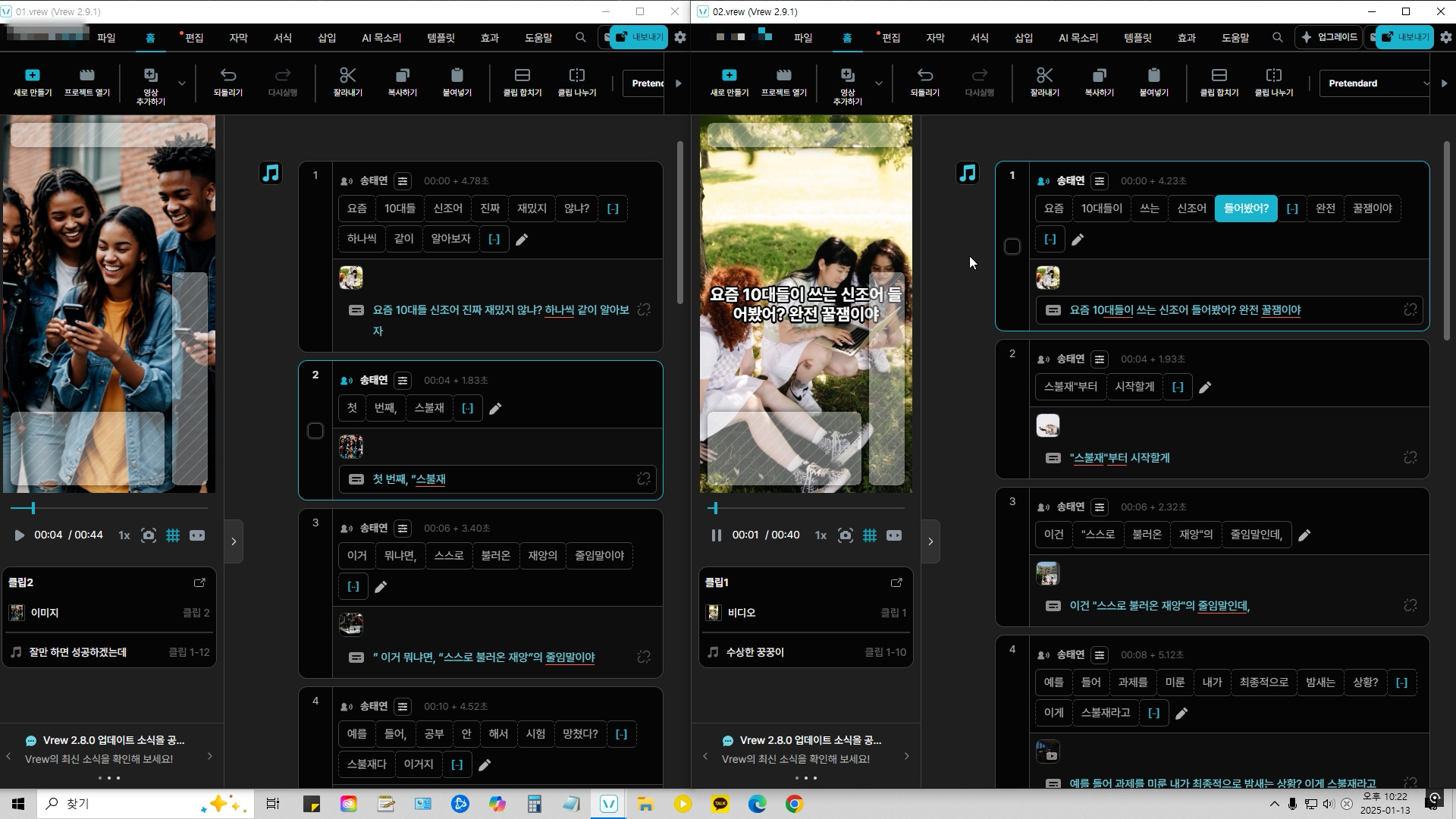Image resolution: width=1456 pixels, height=819 pixels.
Task: Click the 업그레이드 button
Action: 1329,37
